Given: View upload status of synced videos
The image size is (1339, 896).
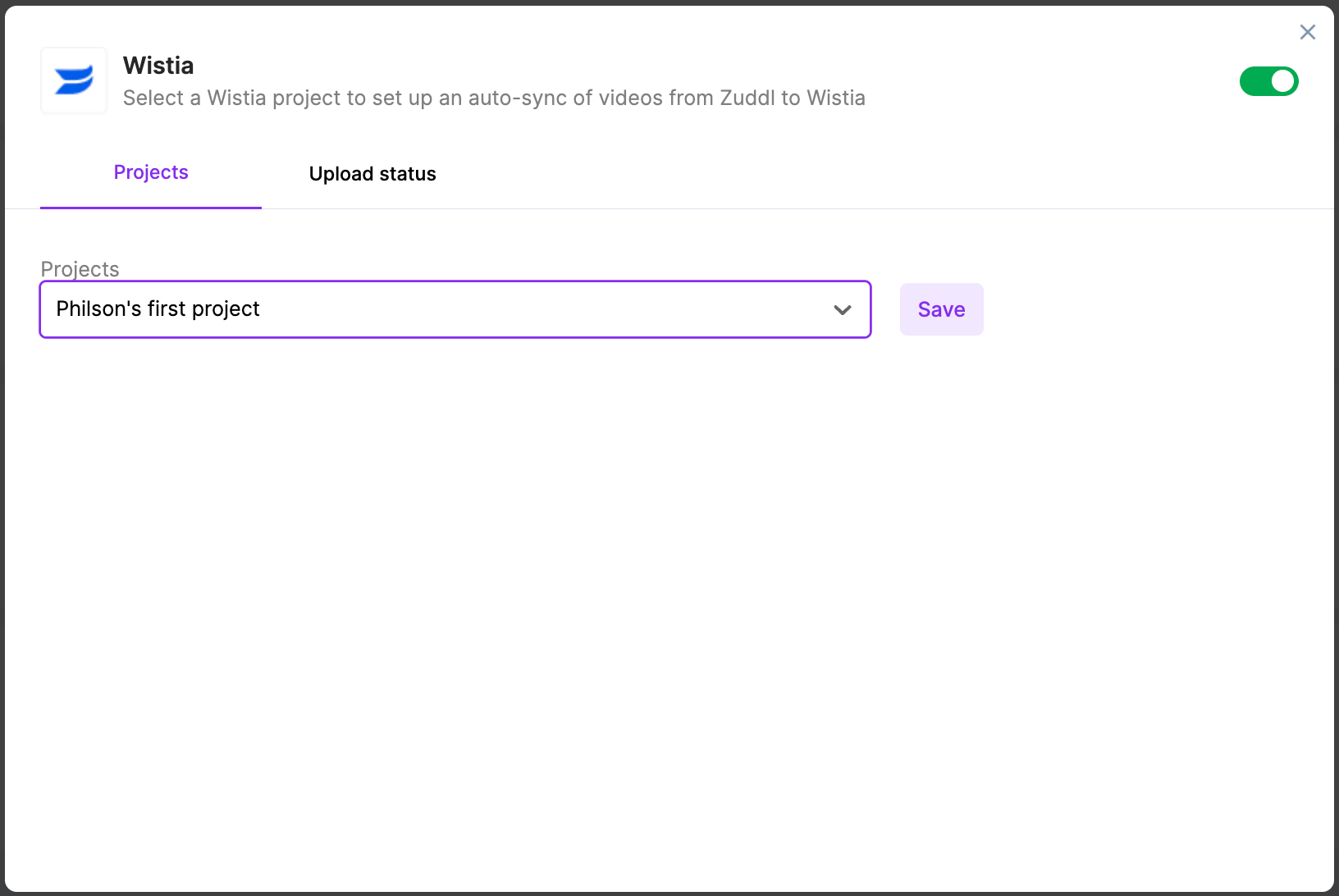Looking at the screenshot, I should pyautogui.click(x=372, y=173).
